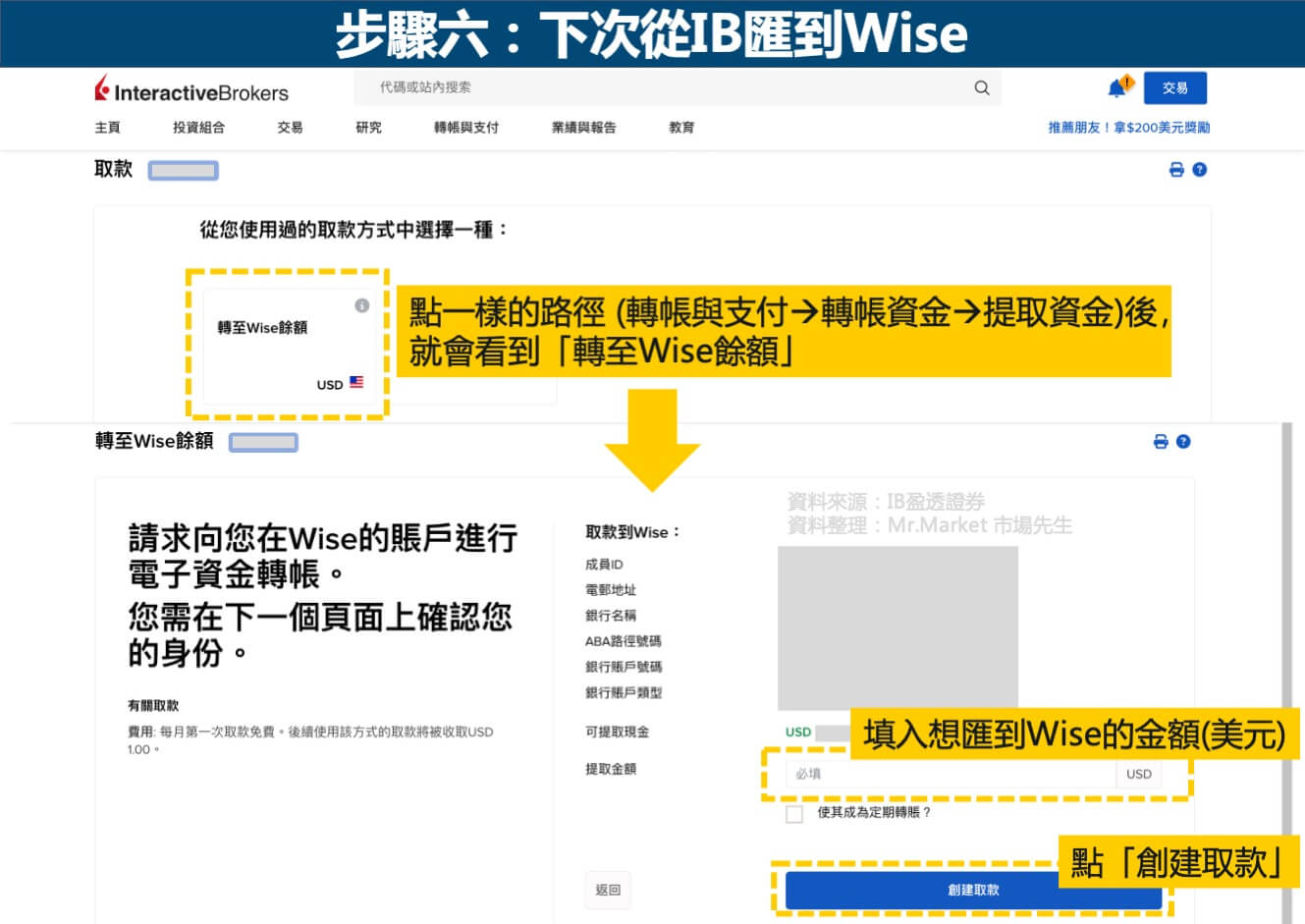Click the print icon in 轉至Wise餘額 page
1305x924 pixels.
pos(1161,442)
